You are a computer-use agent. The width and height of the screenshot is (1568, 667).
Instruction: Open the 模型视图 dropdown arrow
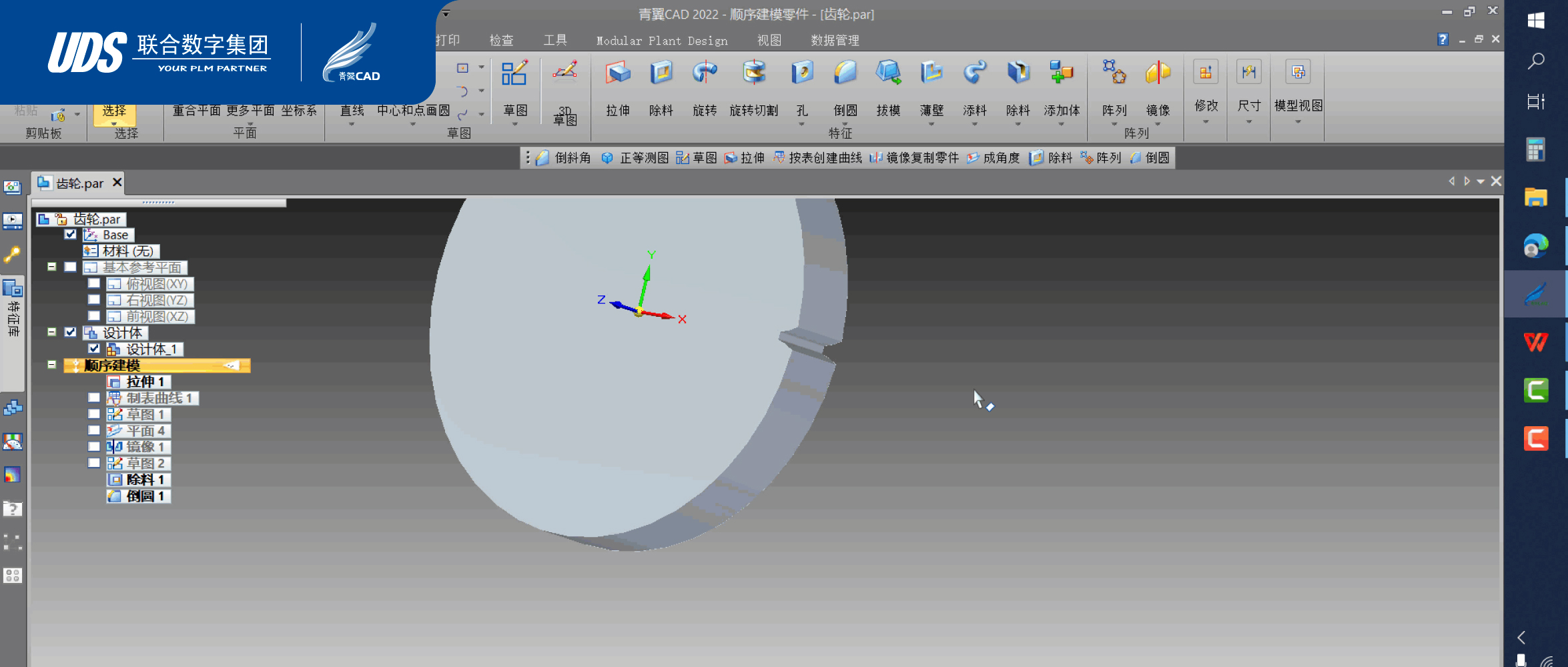point(1298,121)
